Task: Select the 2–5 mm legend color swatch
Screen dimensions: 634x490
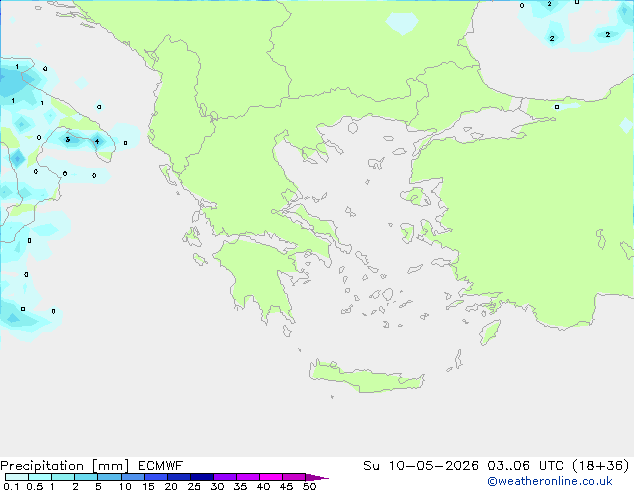Action: click(86, 477)
